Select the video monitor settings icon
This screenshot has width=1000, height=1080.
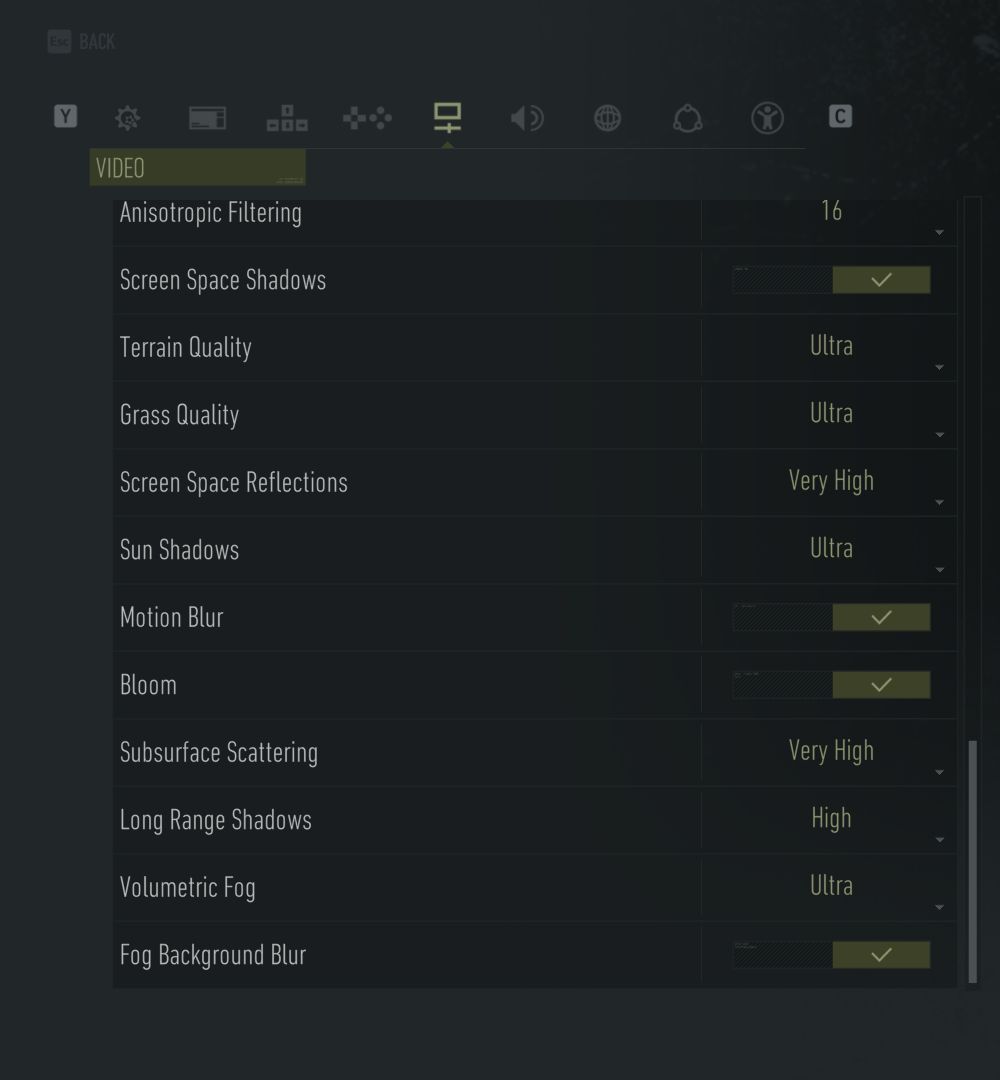[x=447, y=117]
